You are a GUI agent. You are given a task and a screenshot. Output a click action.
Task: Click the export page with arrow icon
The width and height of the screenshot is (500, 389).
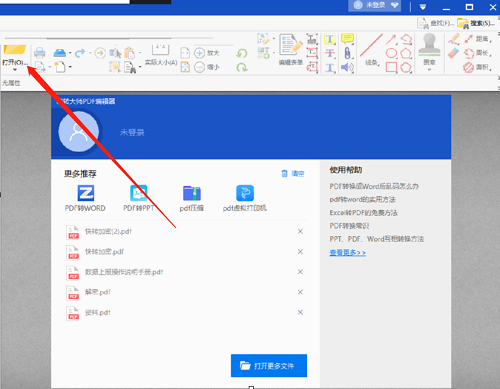pyautogui.click(x=40, y=67)
